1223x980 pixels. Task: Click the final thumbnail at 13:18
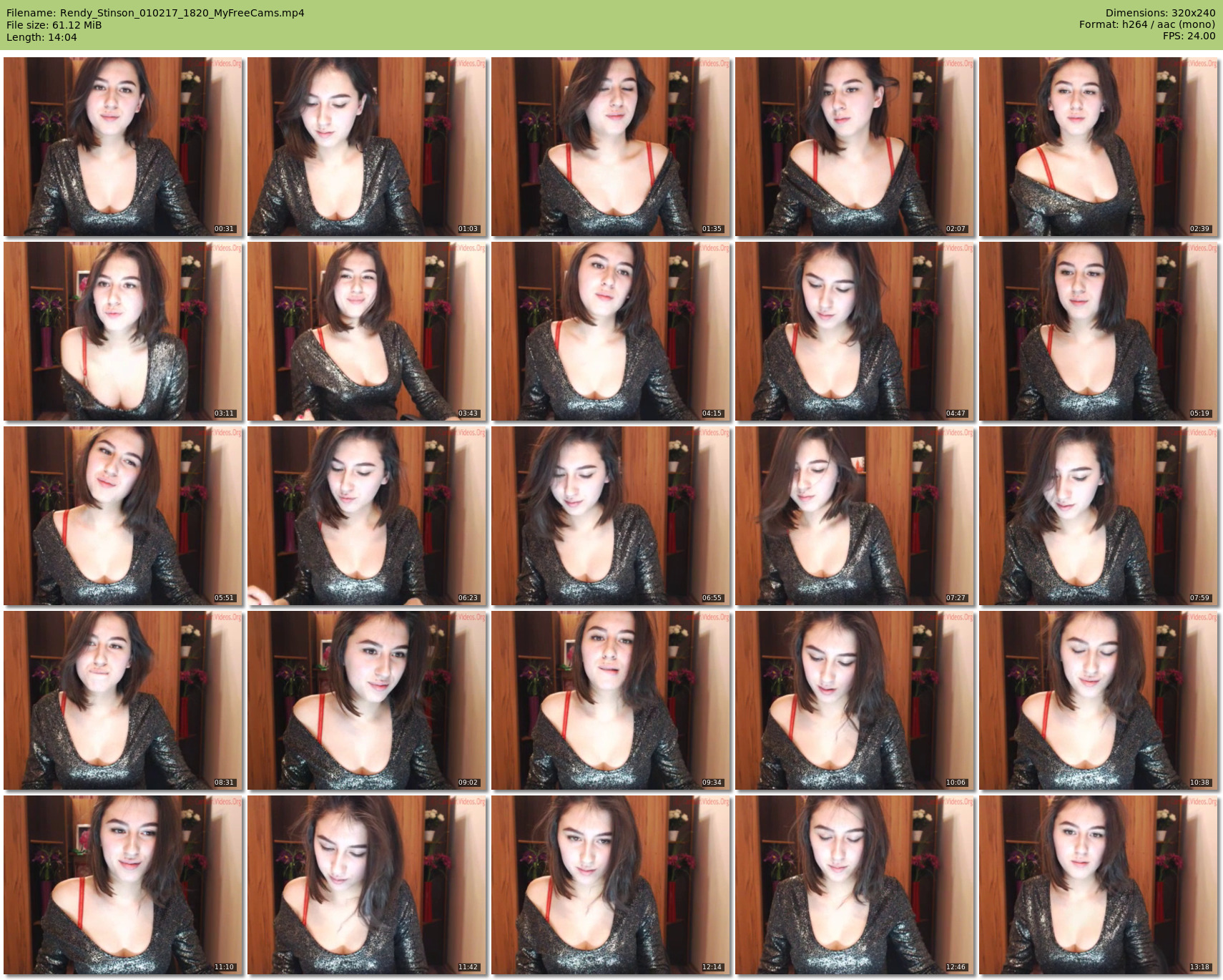1099,885
